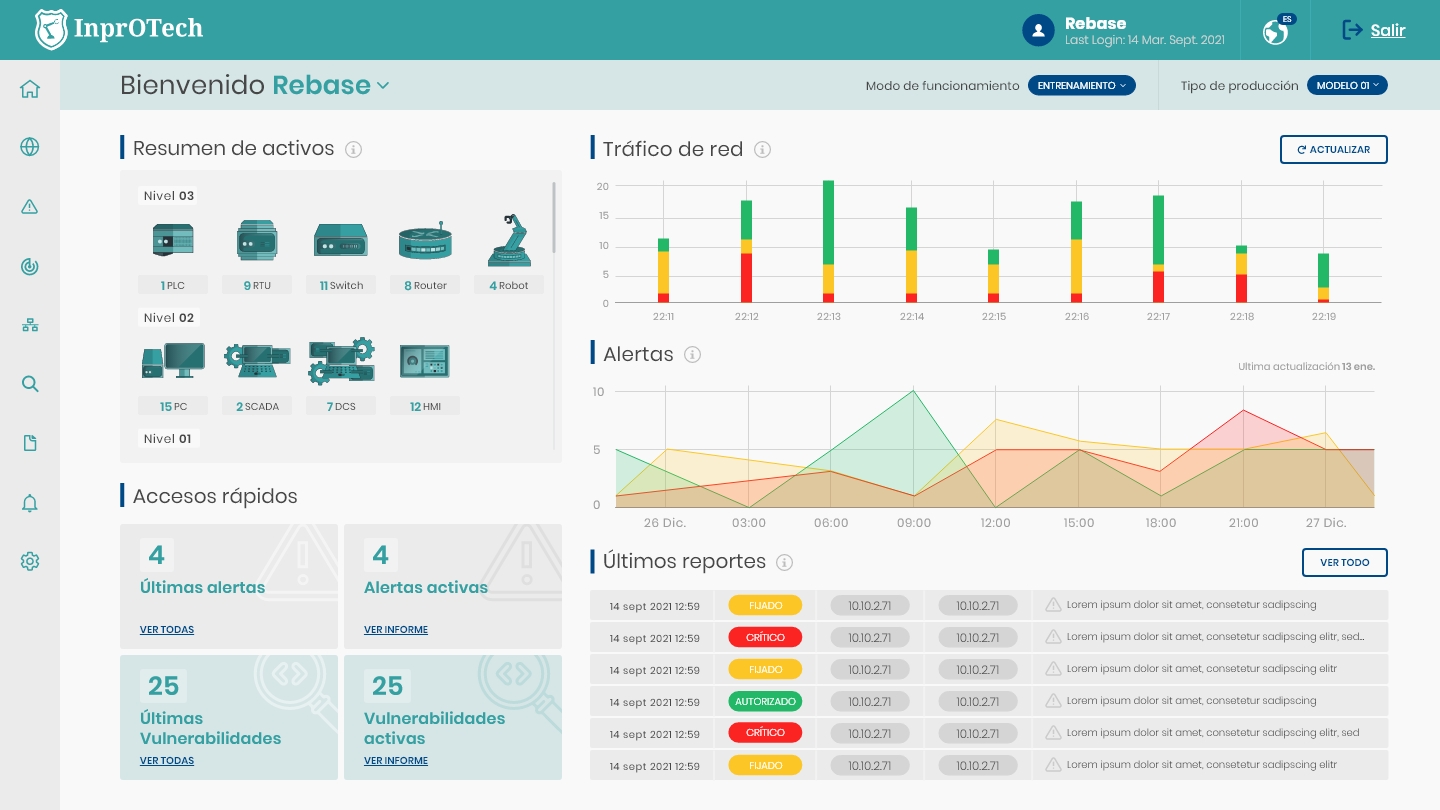Image resolution: width=1440 pixels, height=810 pixels.
Task: Select the HMI asset icon
Action: coord(425,362)
